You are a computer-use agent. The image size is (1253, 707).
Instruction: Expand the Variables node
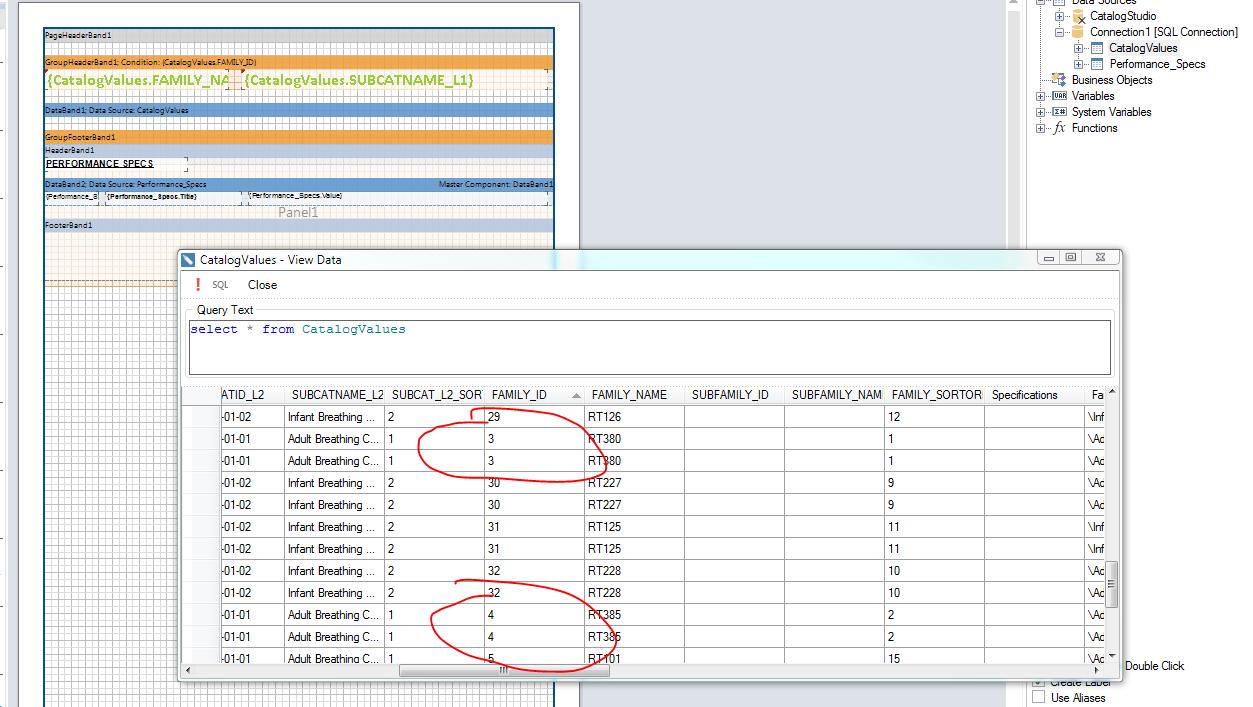[x=1041, y=96]
